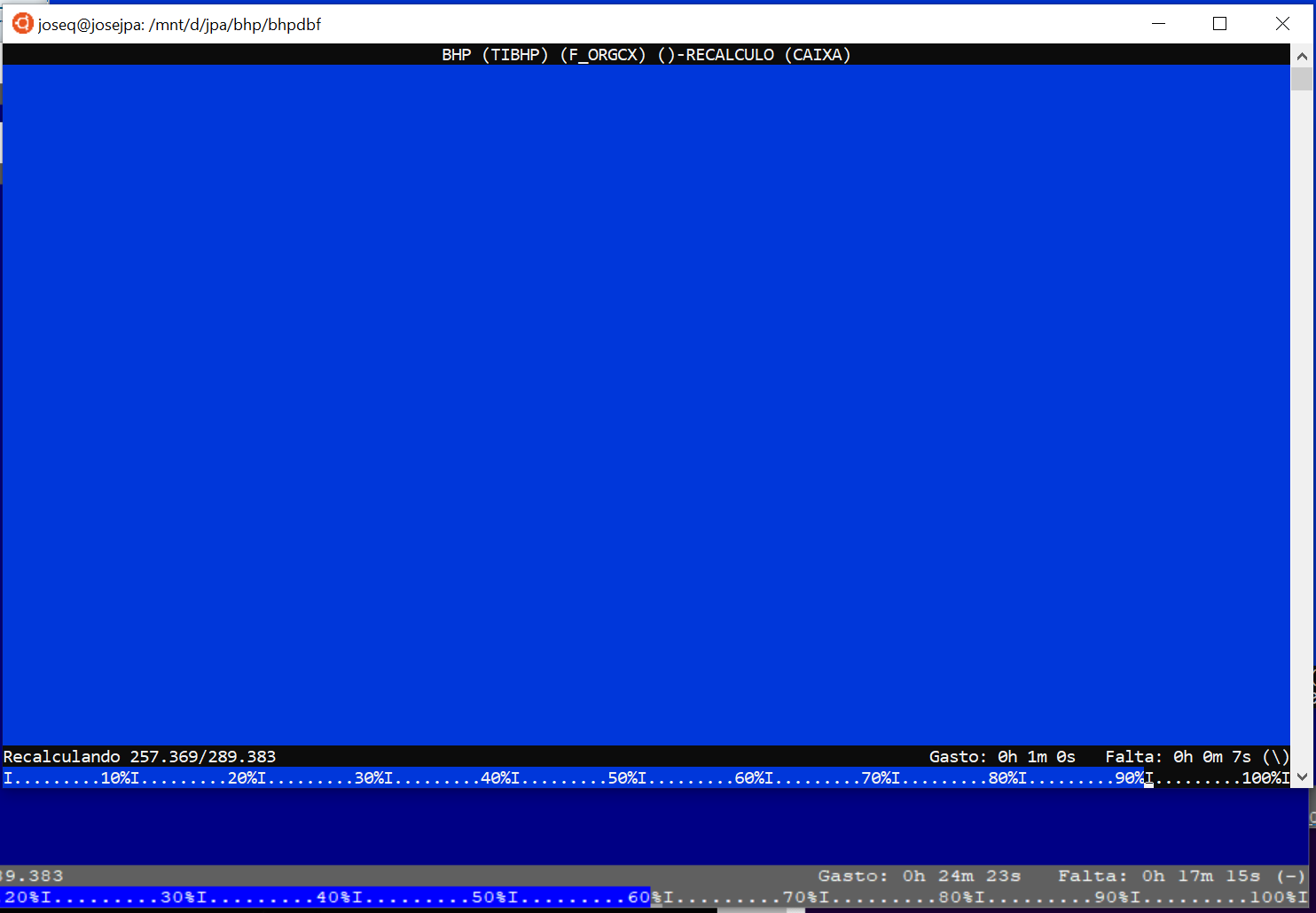
Task: Click the 30% marker on the front progress bar
Action: click(x=369, y=778)
